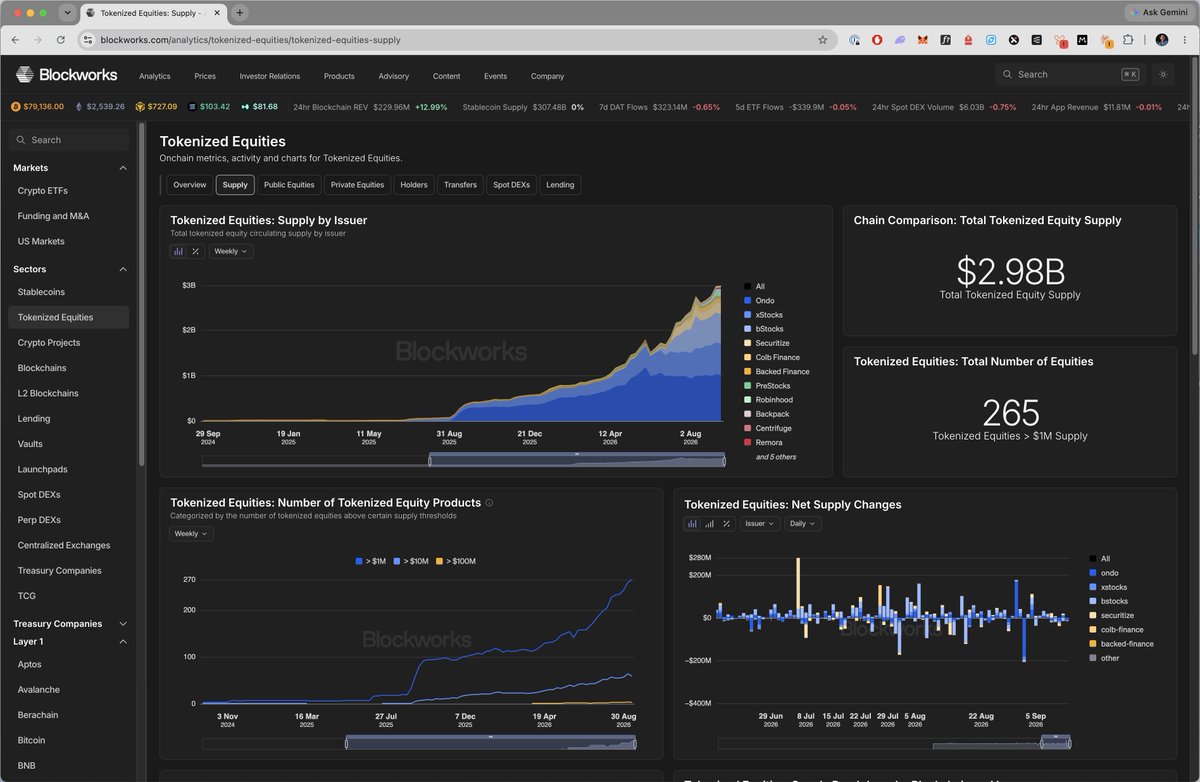Switch to the Spot DEXs tab
Screen dimensions: 1200x782
coord(512,185)
